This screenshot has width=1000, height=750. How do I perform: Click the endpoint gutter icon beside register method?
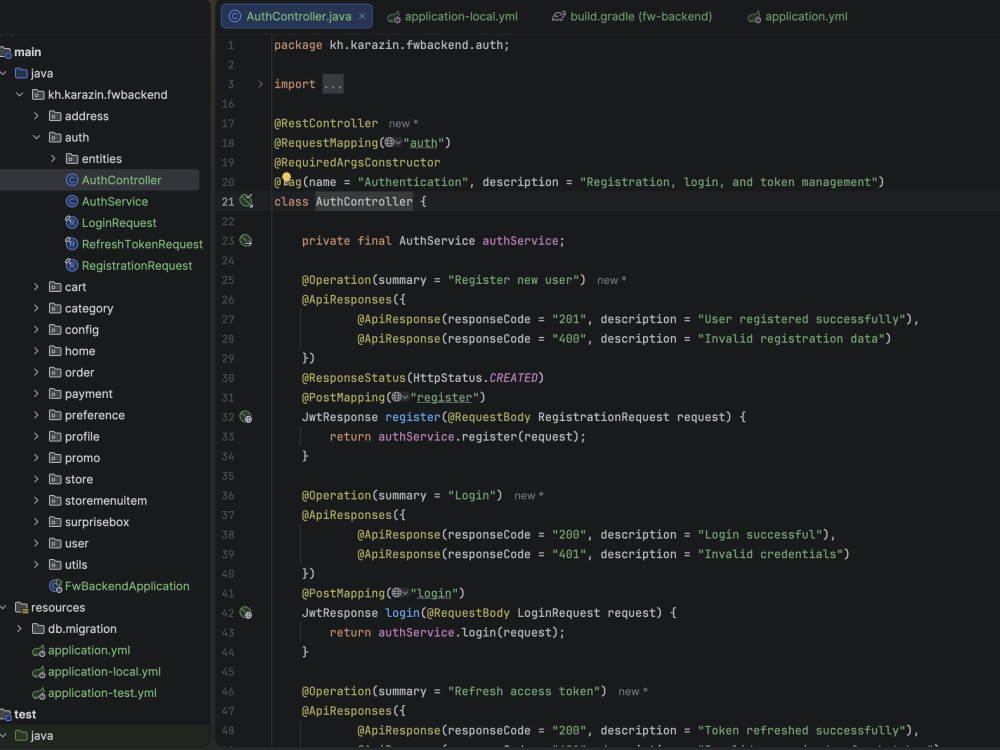click(x=246, y=417)
